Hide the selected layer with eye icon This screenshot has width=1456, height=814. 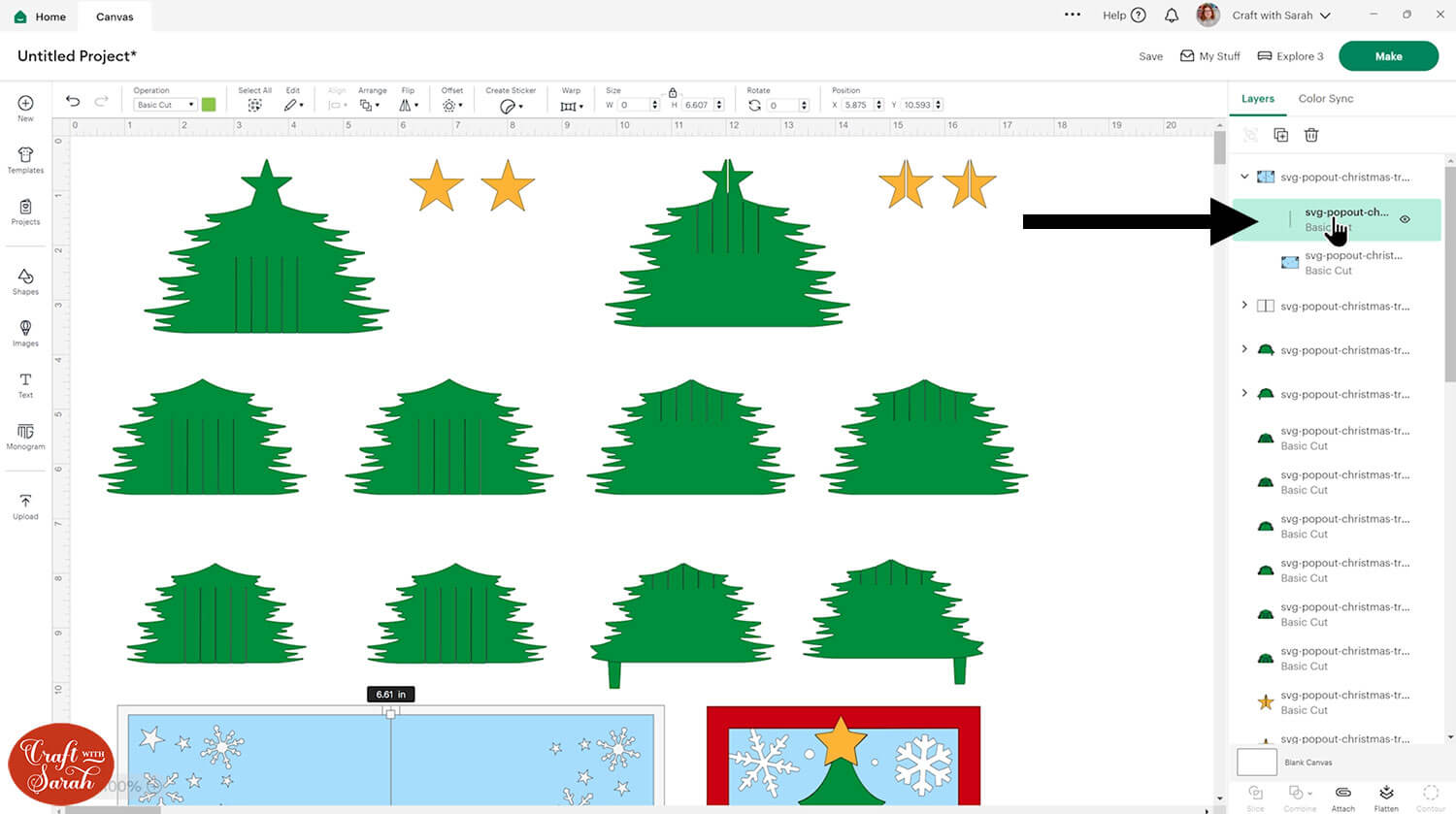(1405, 219)
